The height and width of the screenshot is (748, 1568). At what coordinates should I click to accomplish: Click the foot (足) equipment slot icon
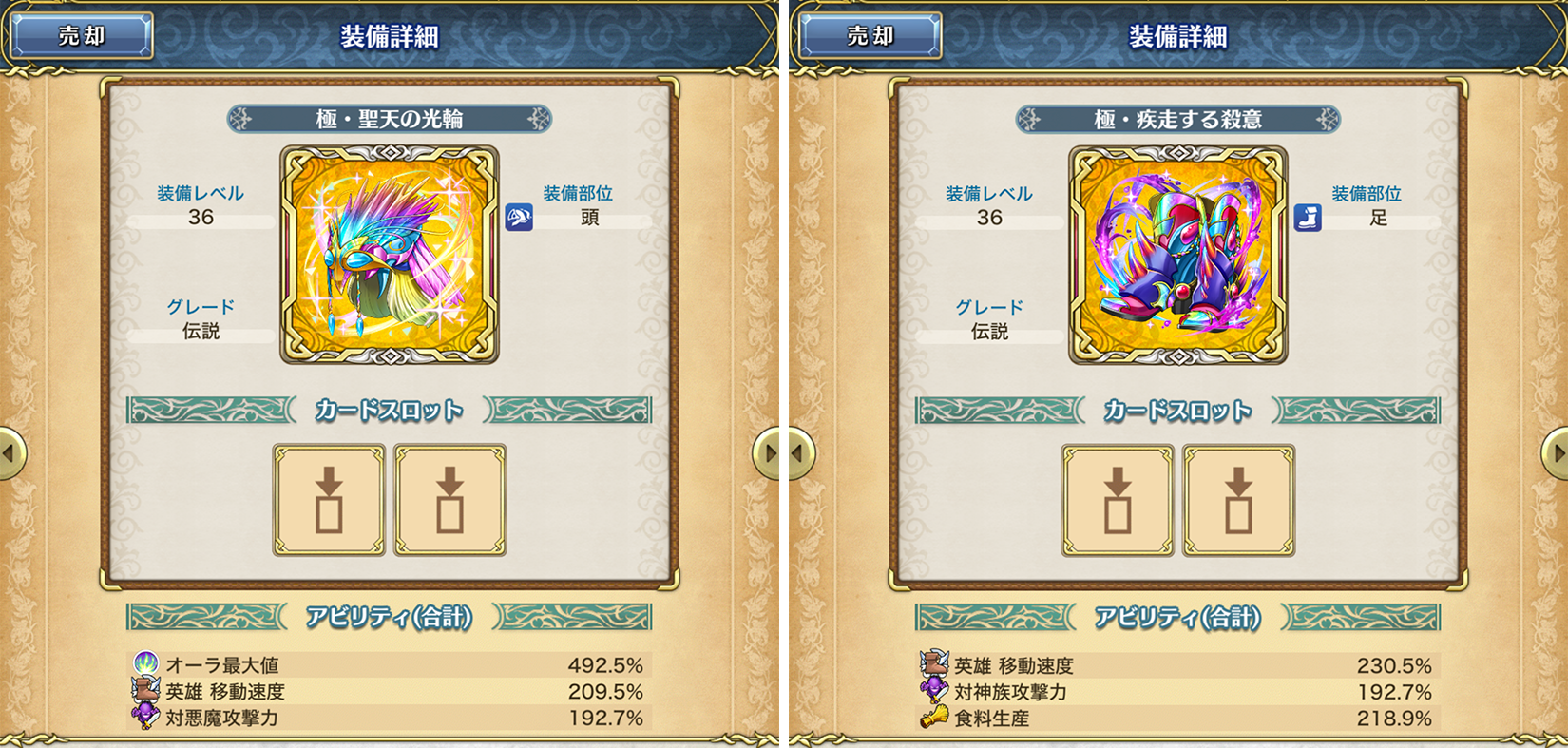pyautogui.click(x=1308, y=218)
